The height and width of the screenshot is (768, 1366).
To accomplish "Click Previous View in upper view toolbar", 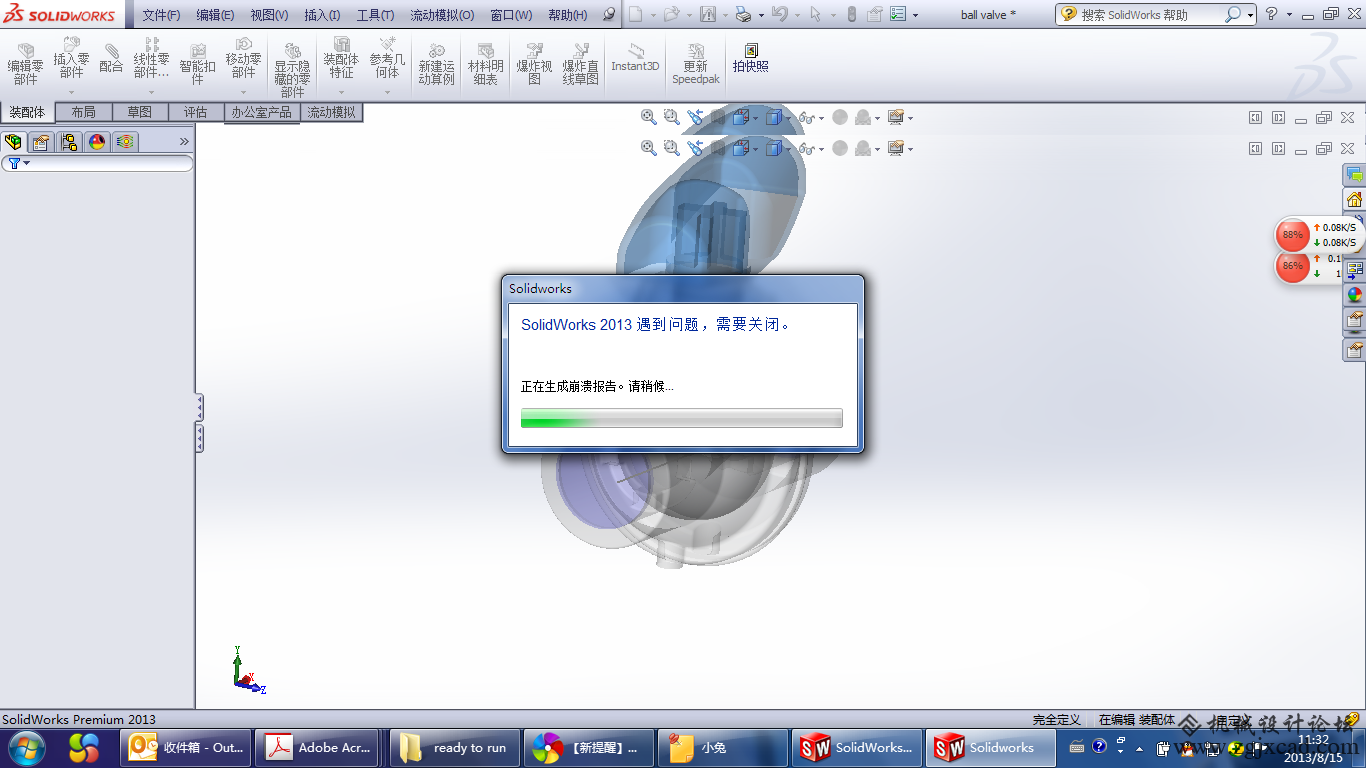I will point(695,117).
